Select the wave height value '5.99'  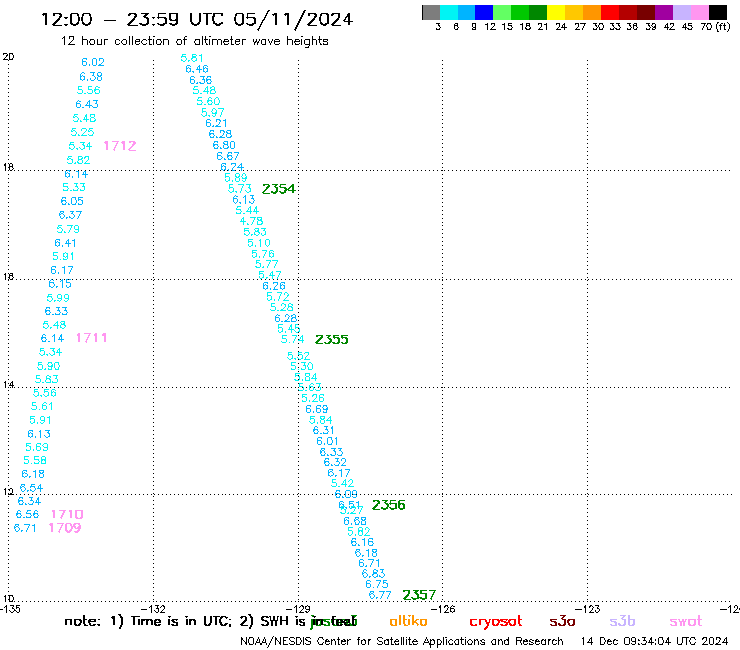(58, 298)
